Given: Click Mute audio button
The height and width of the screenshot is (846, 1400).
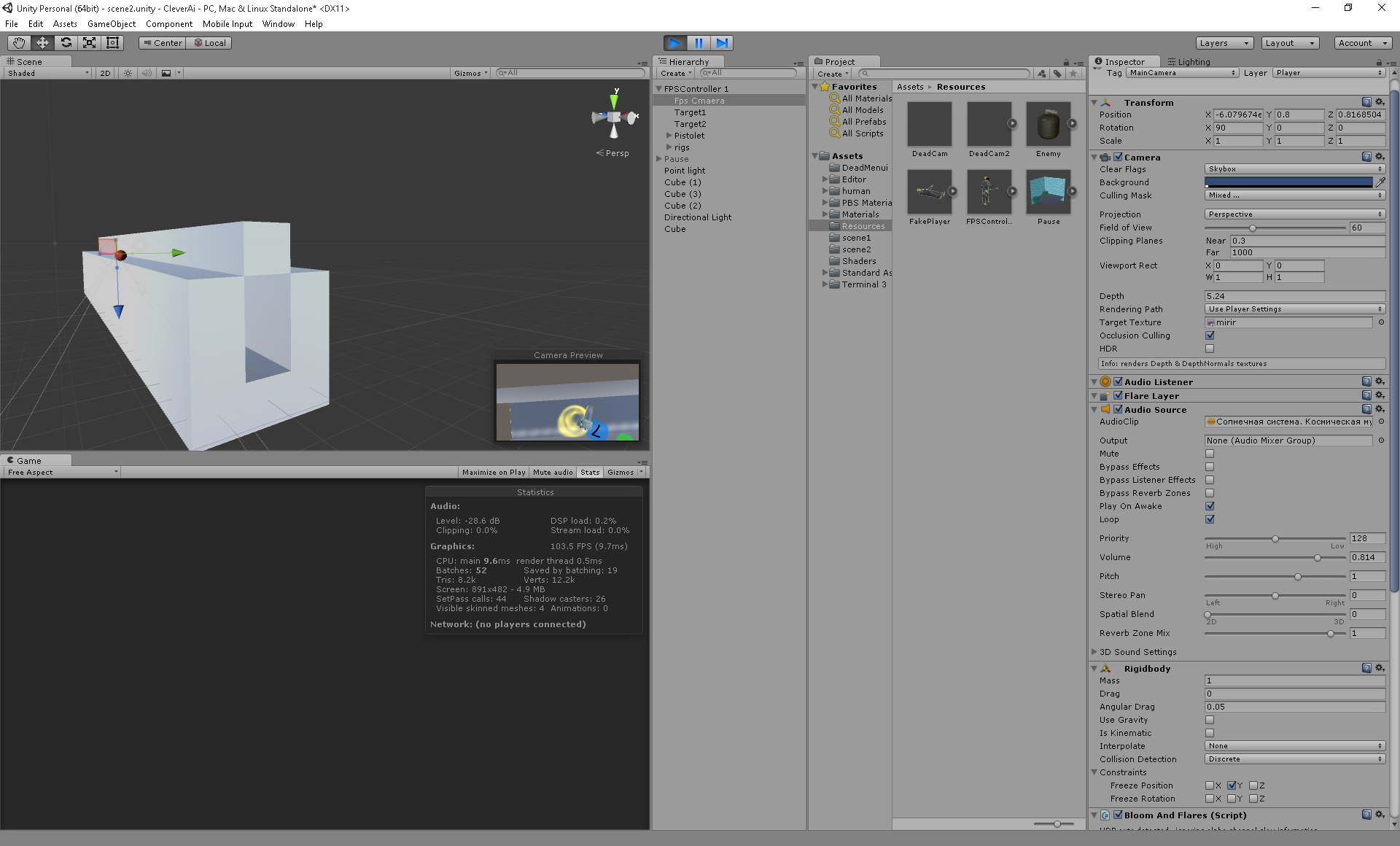Looking at the screenshot, I should 553,473.
